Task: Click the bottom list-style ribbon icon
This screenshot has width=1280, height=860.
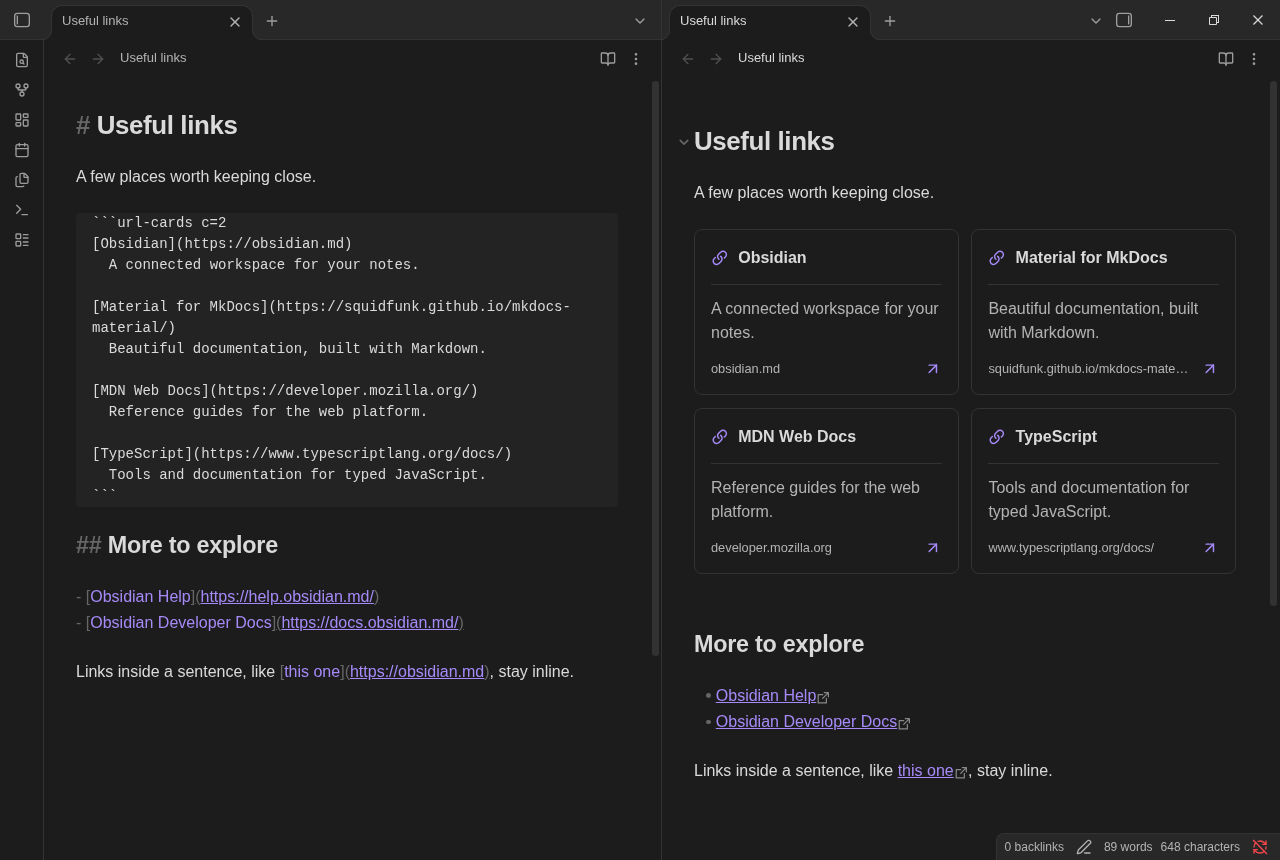Action: (22, 240)
